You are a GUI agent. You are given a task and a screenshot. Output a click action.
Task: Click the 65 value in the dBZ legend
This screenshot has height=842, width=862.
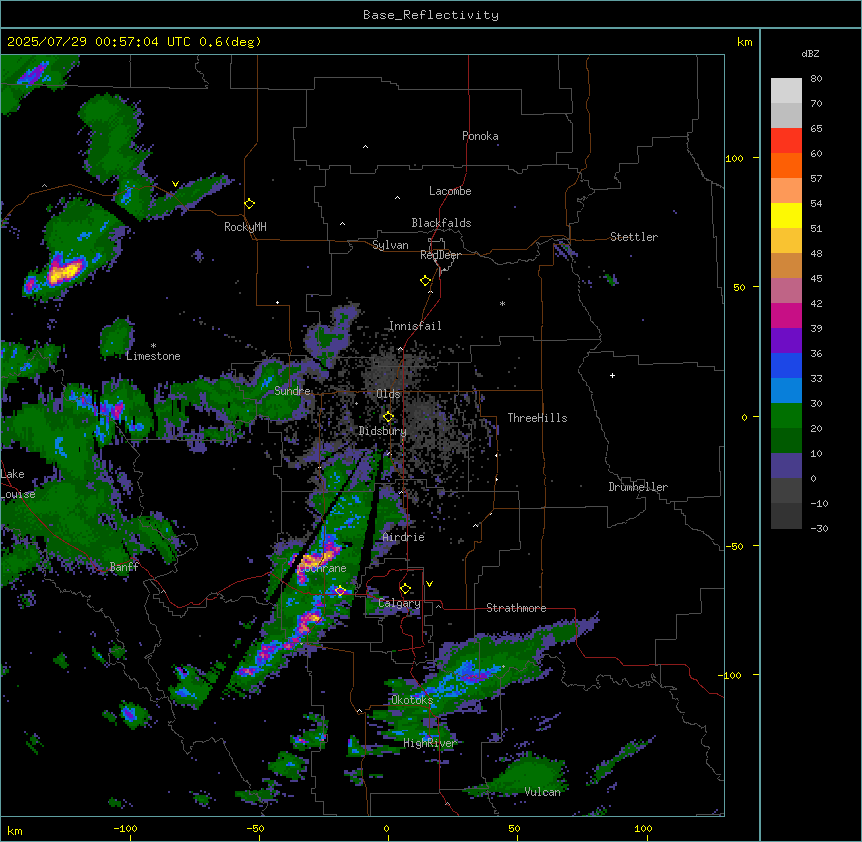[816, 129]
